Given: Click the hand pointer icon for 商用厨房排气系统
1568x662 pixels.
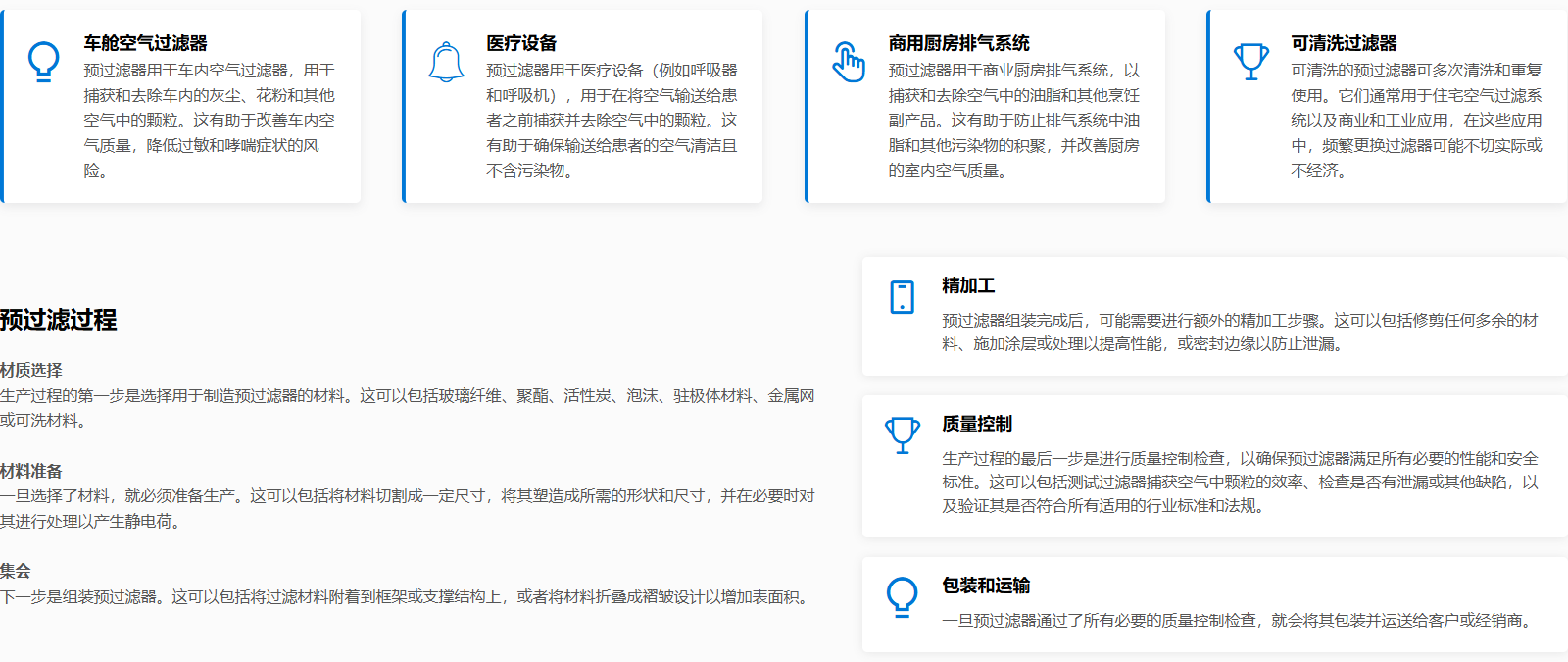Looking at the screenshot, I should (849, 62).
